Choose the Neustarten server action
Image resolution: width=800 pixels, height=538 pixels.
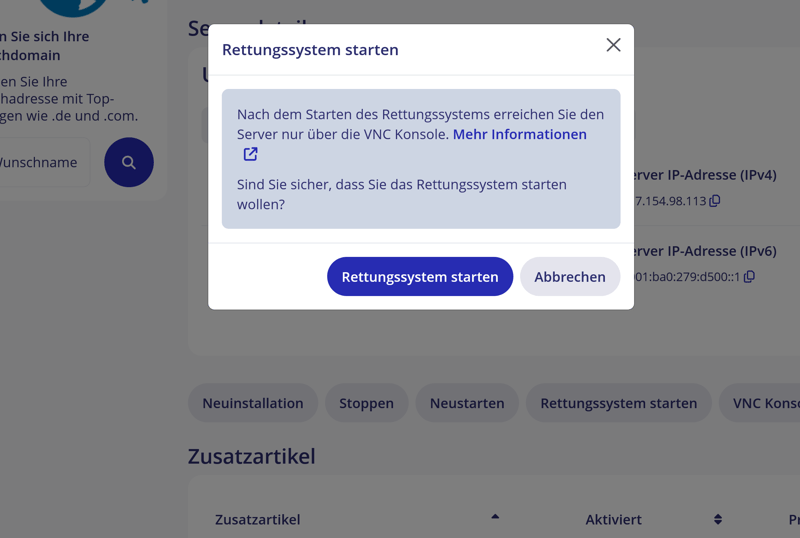point(467,403)
